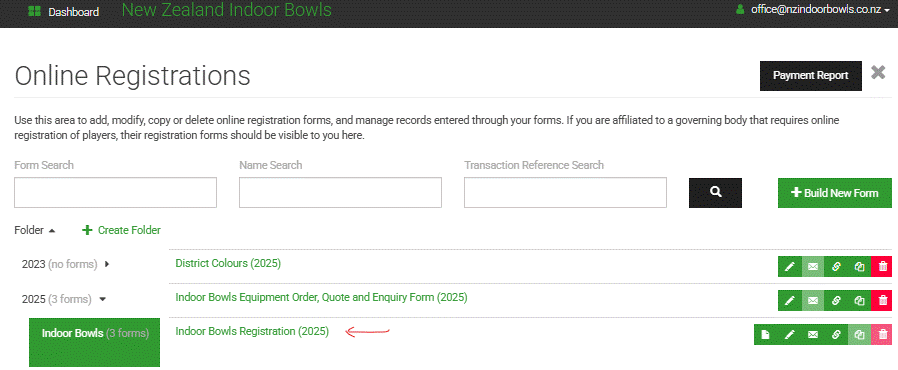The width and height of the screenshot is (898, 370).
Task: Click envelope icon for District Colours (2025)
Action: [813, 266]
